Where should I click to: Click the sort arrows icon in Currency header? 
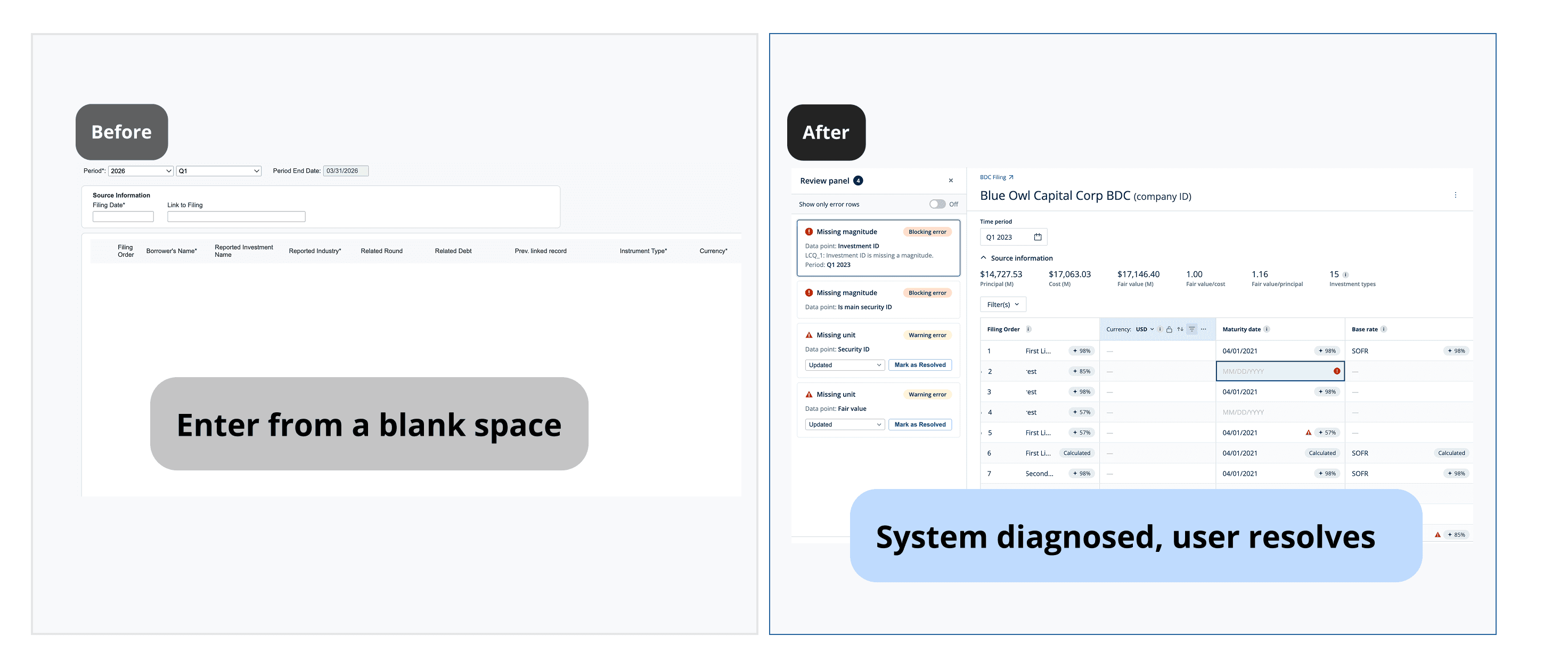pos(1180,329)
